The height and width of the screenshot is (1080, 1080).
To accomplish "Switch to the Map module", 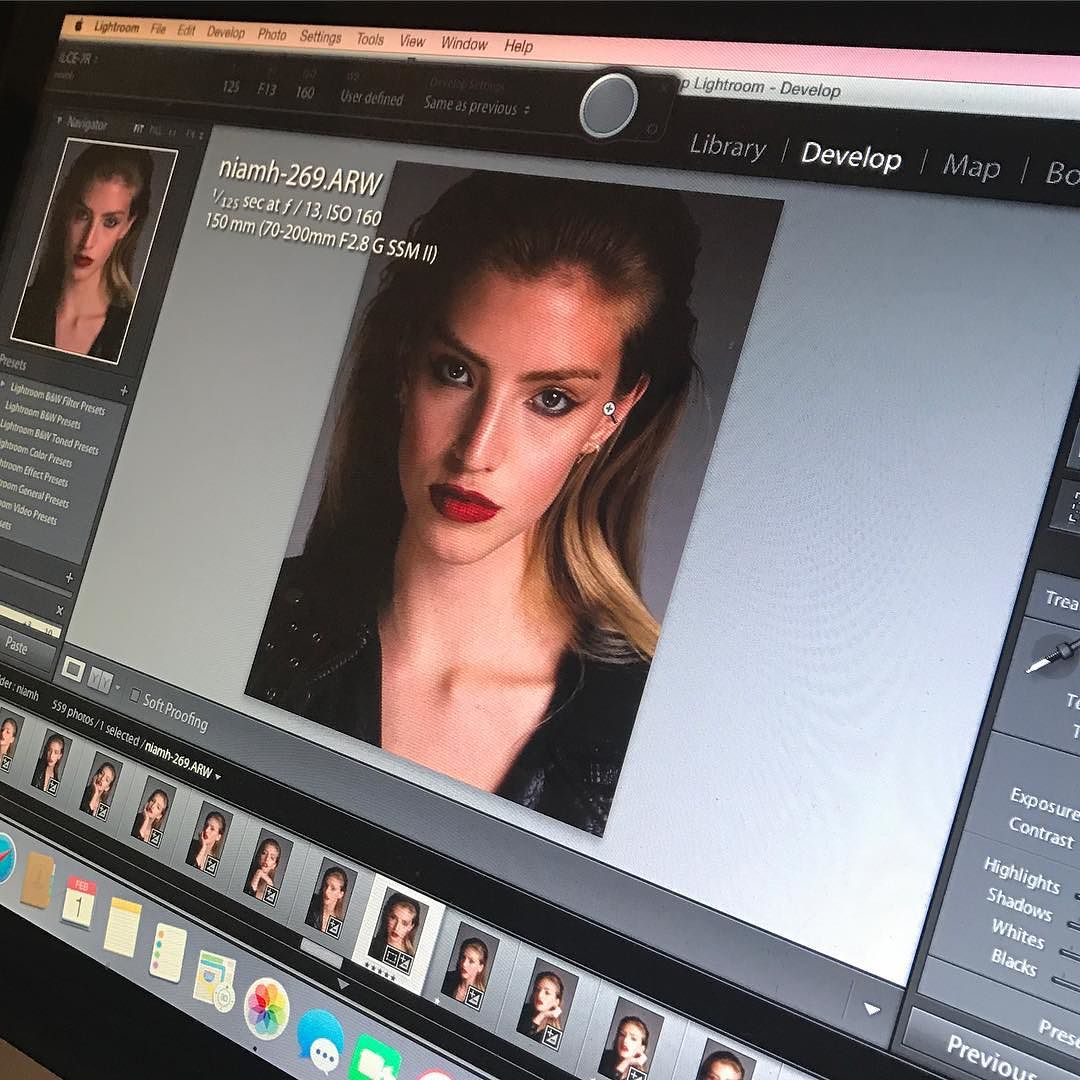I will (x=971, y=166).
